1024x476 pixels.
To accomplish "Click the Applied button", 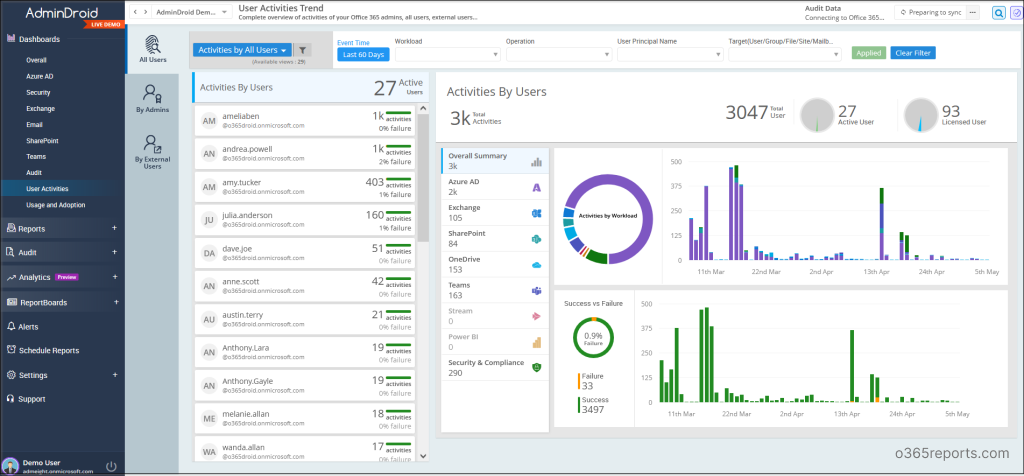I will click(869, 53).
